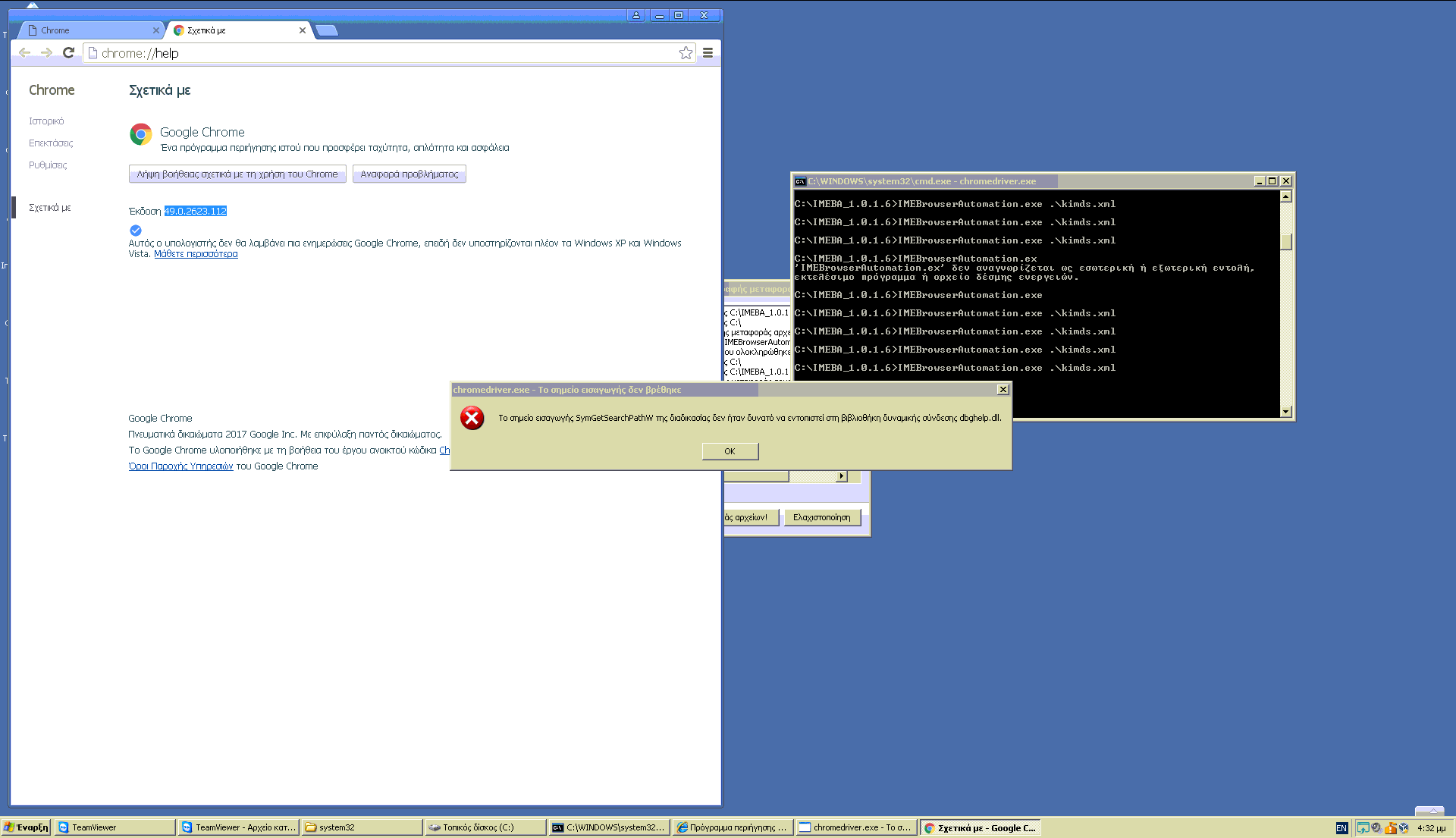Dismiss the SymGetSearchPathW error with OK
The image size is (1456, 838).
coord(729,450)
